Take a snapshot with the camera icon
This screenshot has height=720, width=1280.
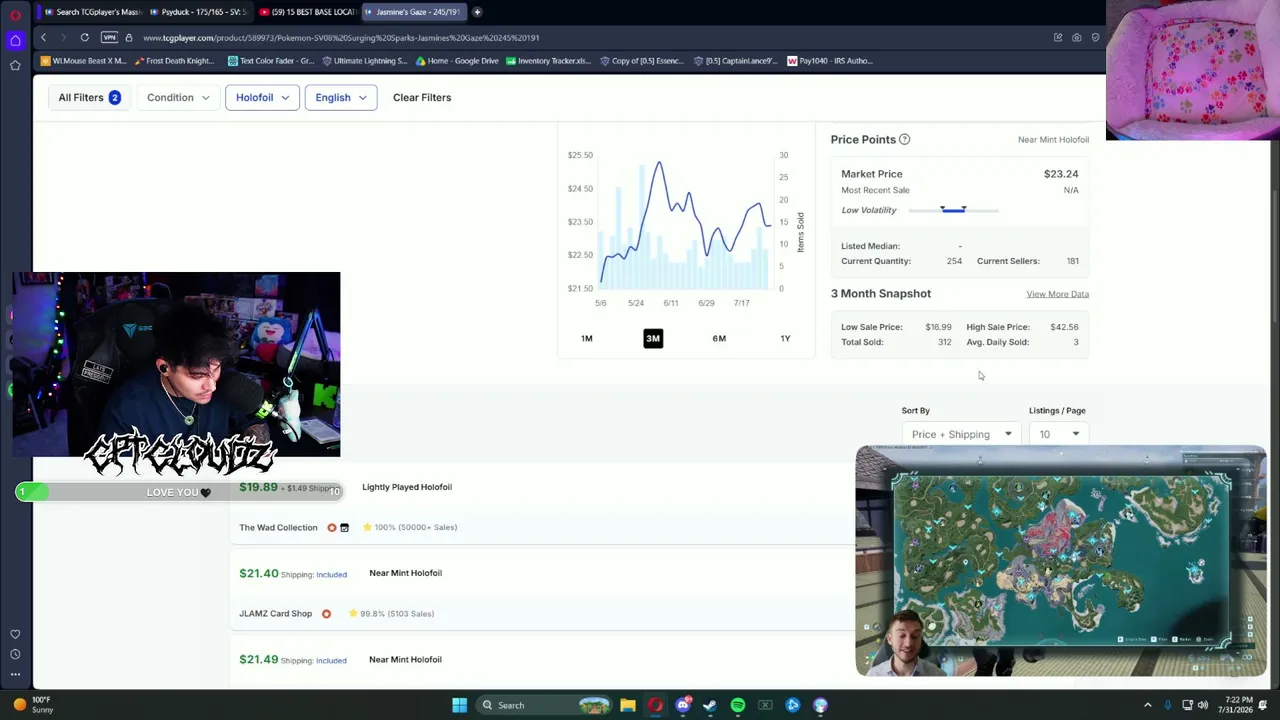pos(1077,38)
